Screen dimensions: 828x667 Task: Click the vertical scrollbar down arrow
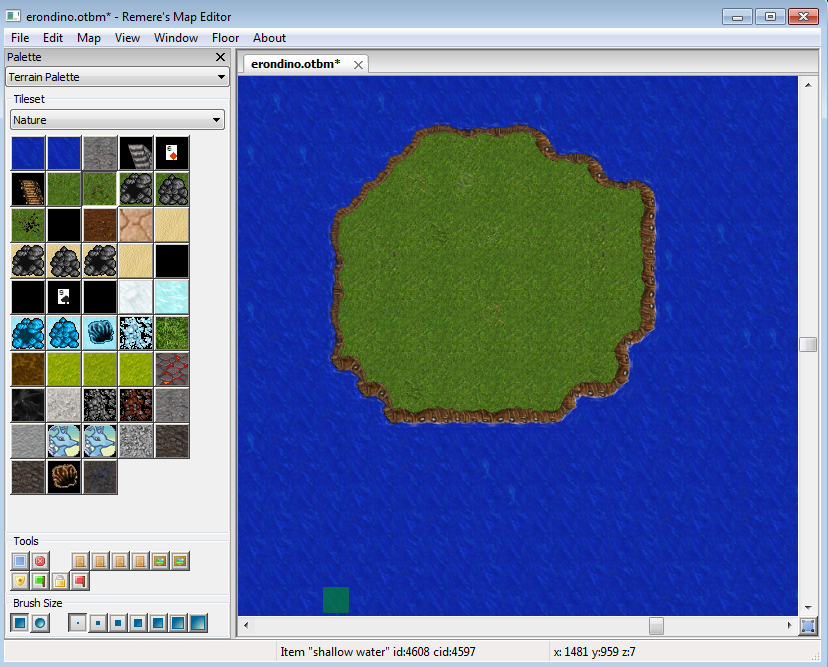[x=808, y=608]
